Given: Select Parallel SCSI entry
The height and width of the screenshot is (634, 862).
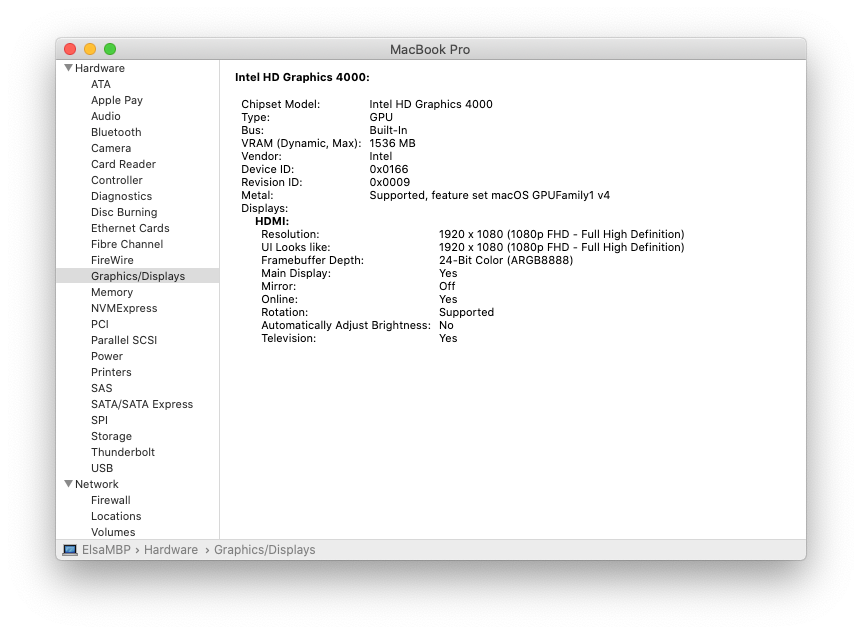Looking at the screenshot, I should [x=124, y=340].
